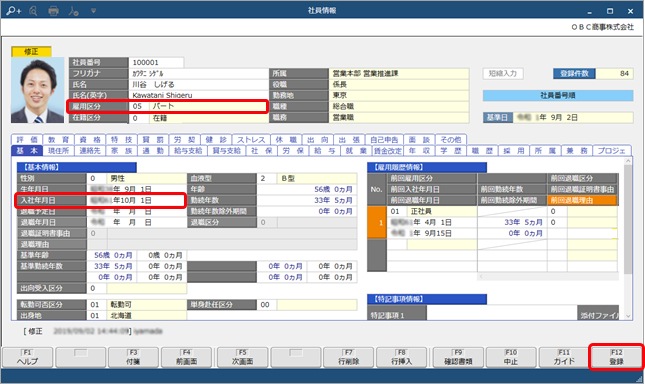Viewport: 645px width, 384px height.
Task: Open the 家族 tab
Action: [x=121, y=151]
